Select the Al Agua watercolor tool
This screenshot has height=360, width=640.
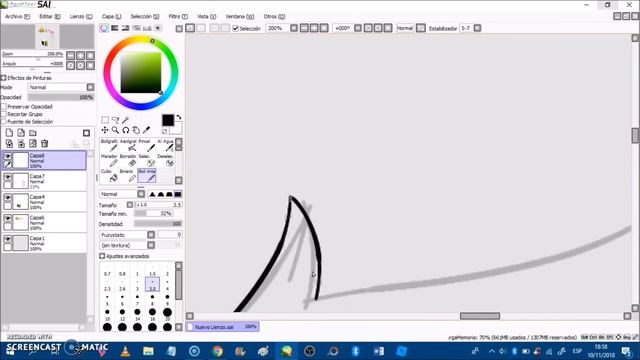166,145
